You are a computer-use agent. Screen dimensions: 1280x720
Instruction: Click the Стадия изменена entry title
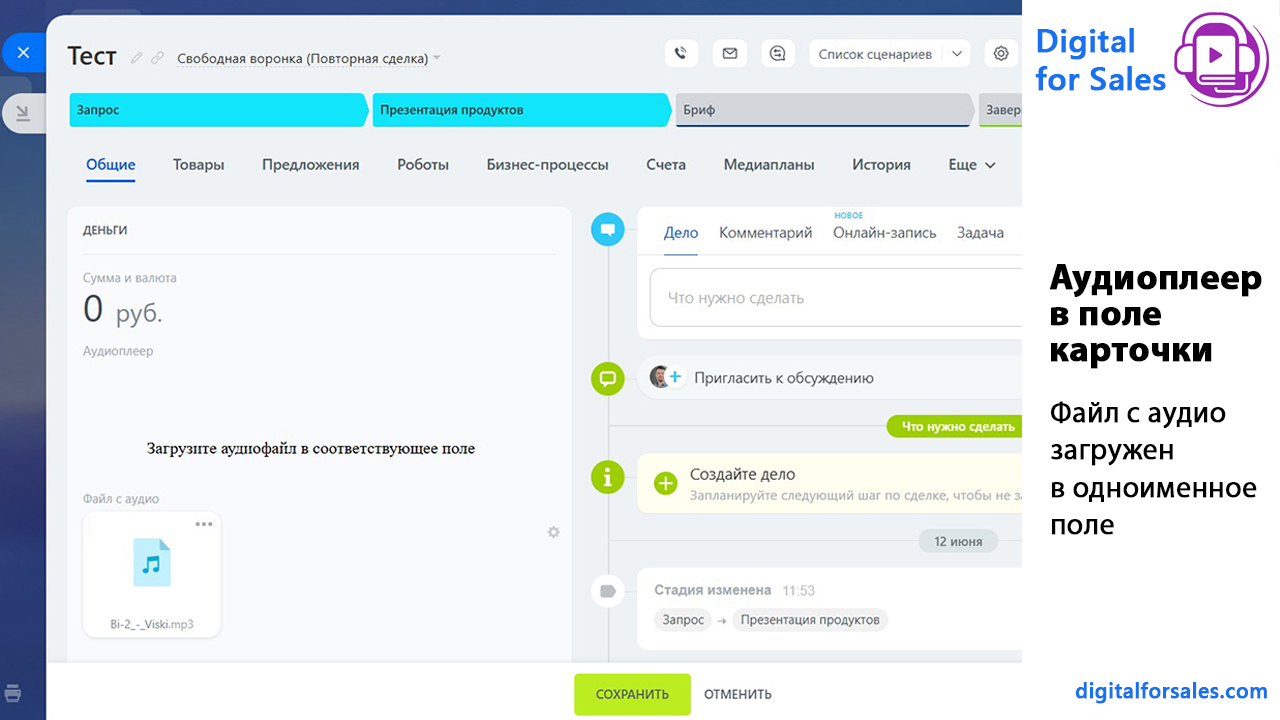(x=712, y=590)
